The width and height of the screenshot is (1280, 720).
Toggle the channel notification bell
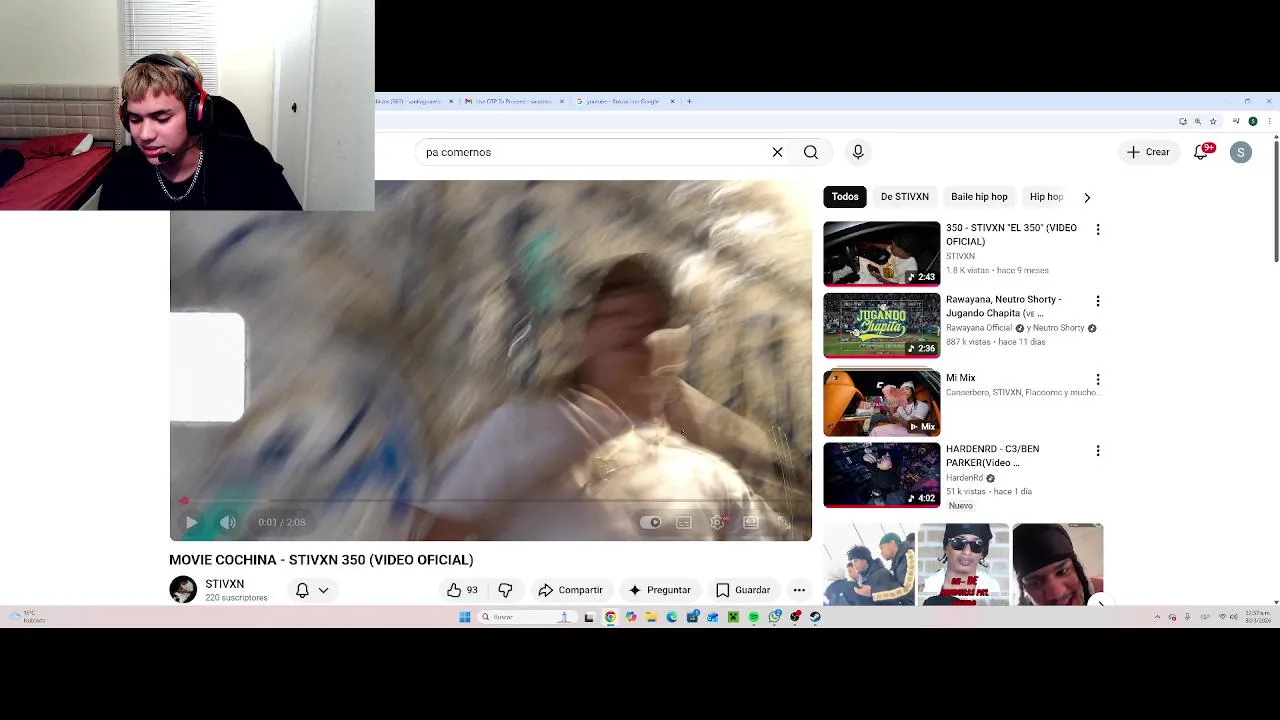click(302, 590)
